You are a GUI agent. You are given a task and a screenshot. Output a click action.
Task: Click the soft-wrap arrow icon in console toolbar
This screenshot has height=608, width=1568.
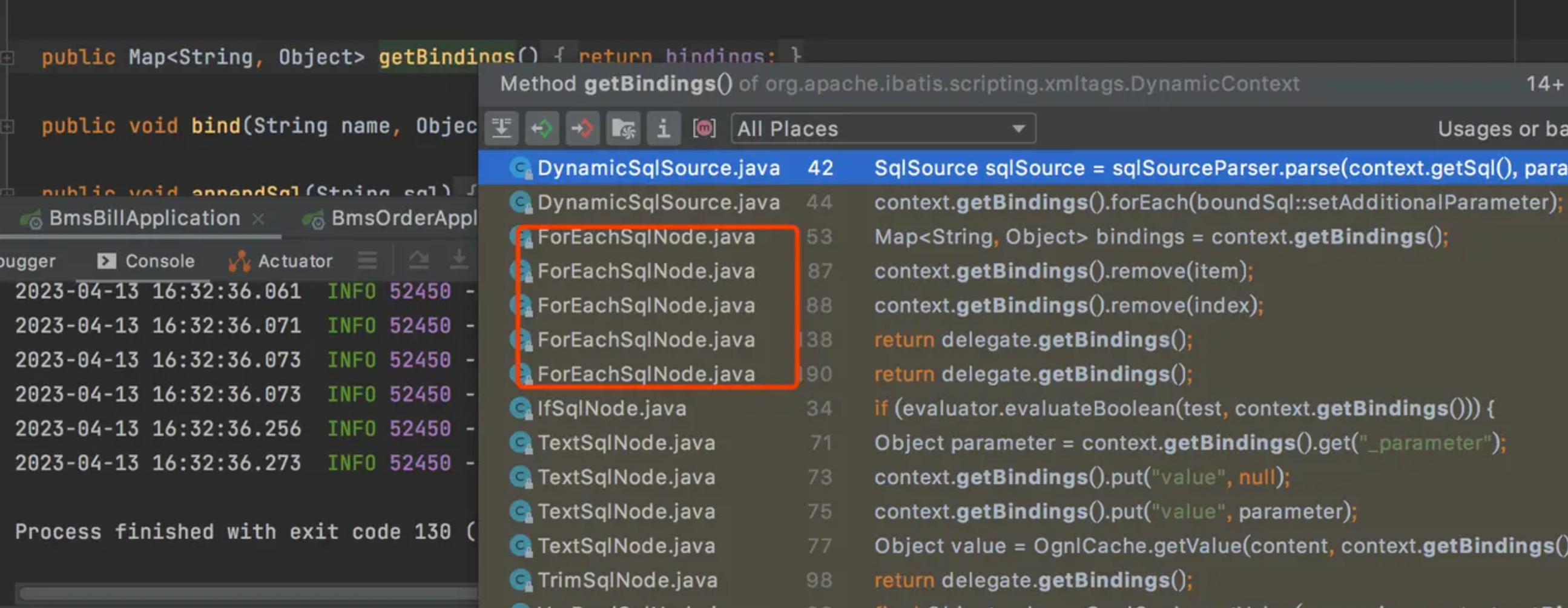419,261
